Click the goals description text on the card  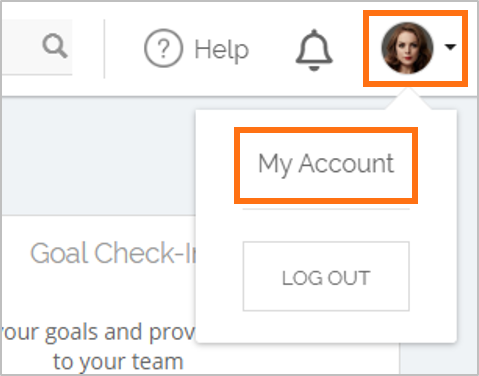[x=98, y=333]
